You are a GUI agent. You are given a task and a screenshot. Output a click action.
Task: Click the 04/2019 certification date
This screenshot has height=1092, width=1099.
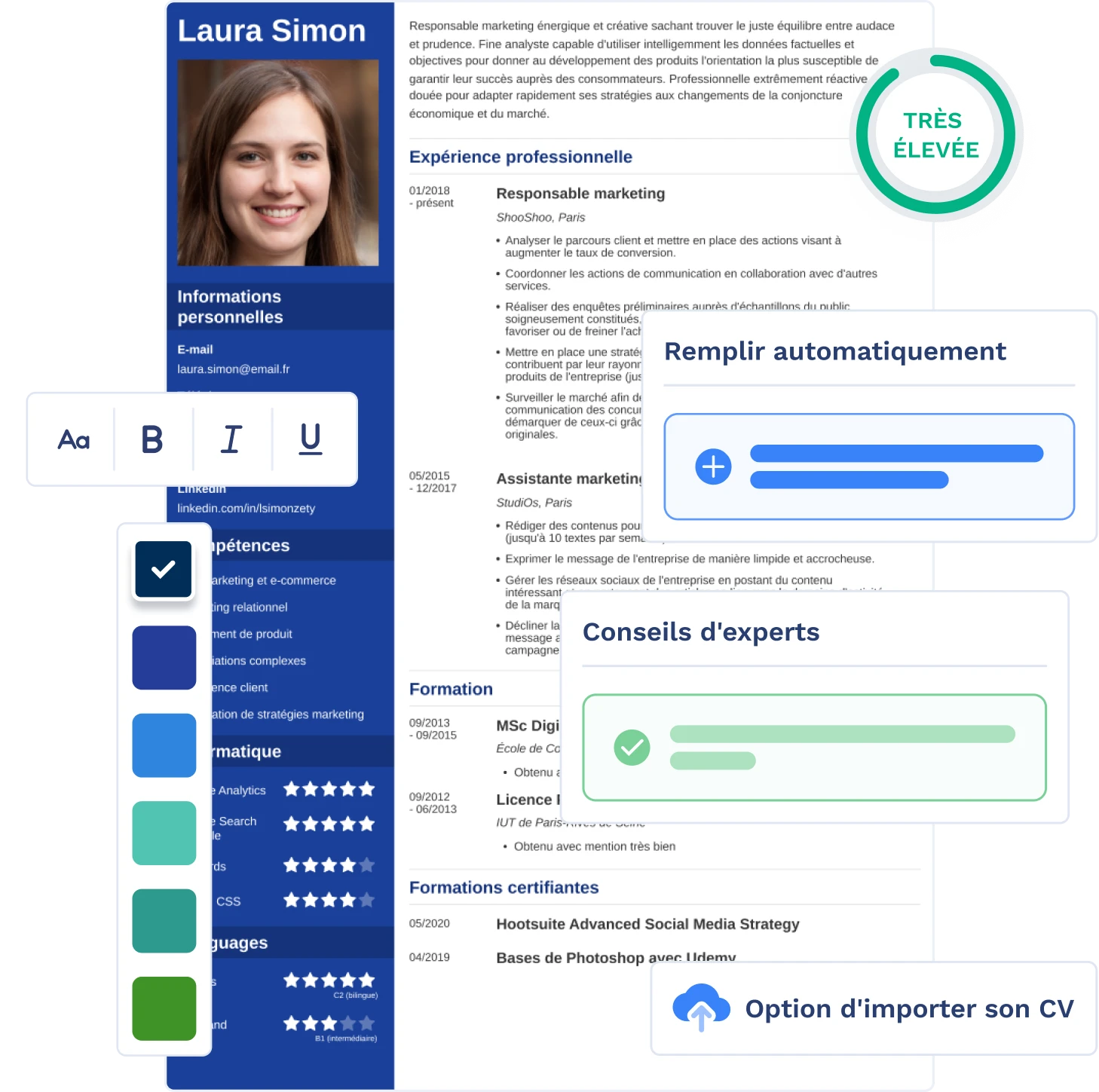[x=430, y=957]
